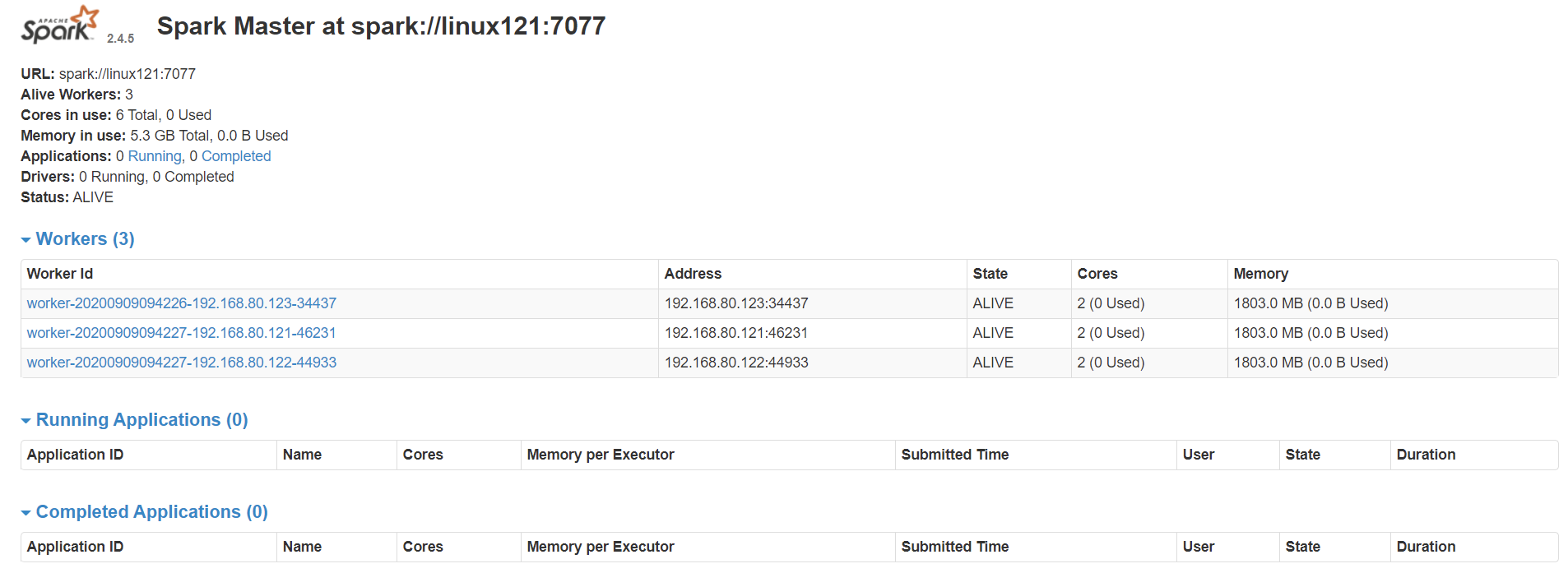Click the Address column header in Workers
Image resolution: width=1568 pixels, height=573 pixels.
[693, 274]
